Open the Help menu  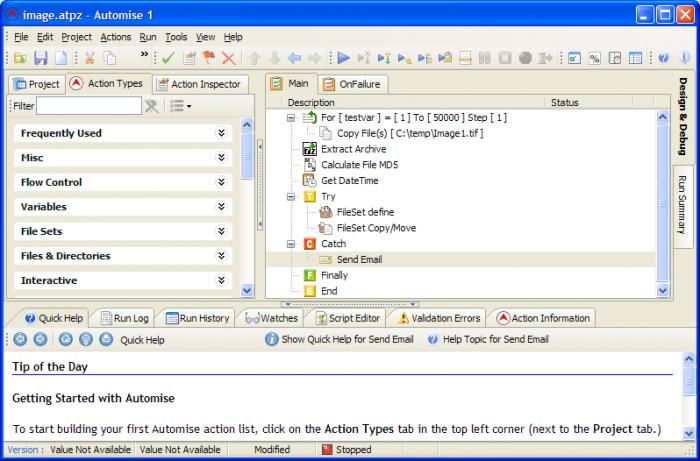(x=233, y=37)
